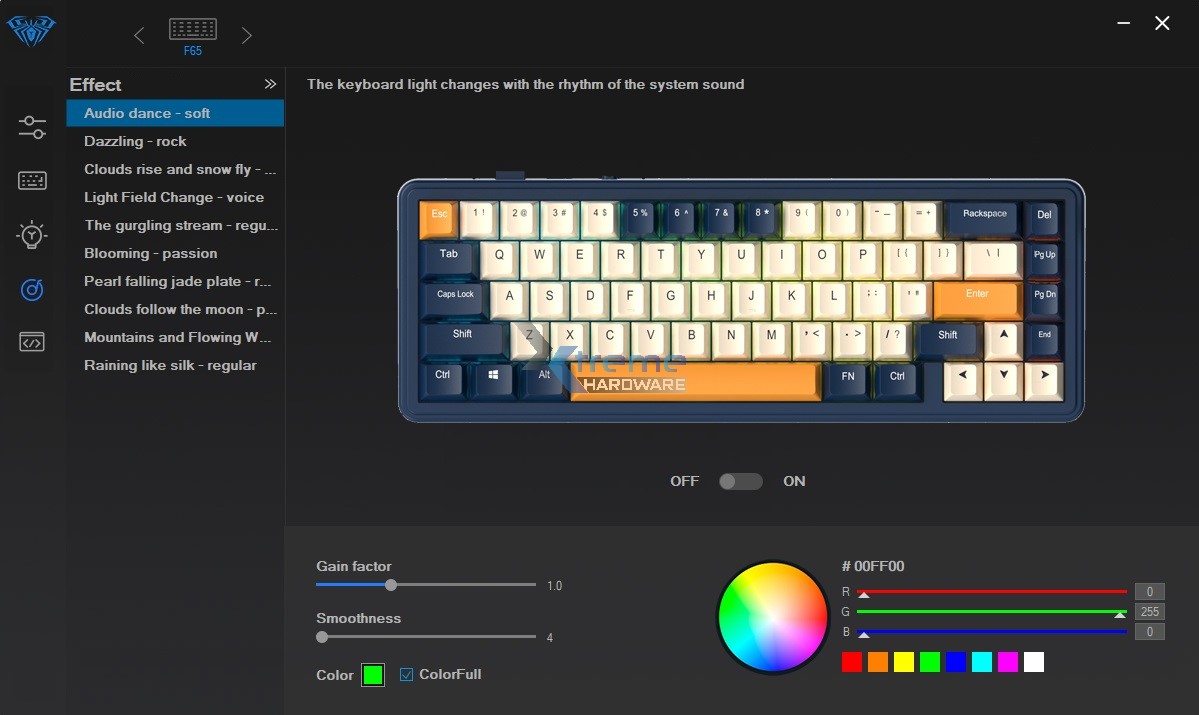
Task: Go to the next device with right arrow
Action: (247, 36)
